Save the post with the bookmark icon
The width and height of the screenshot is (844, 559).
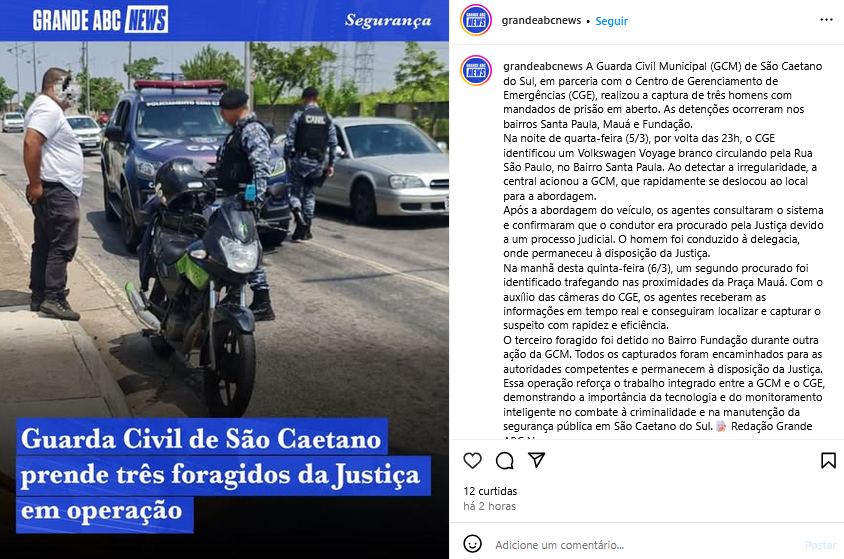pos(828,461)
